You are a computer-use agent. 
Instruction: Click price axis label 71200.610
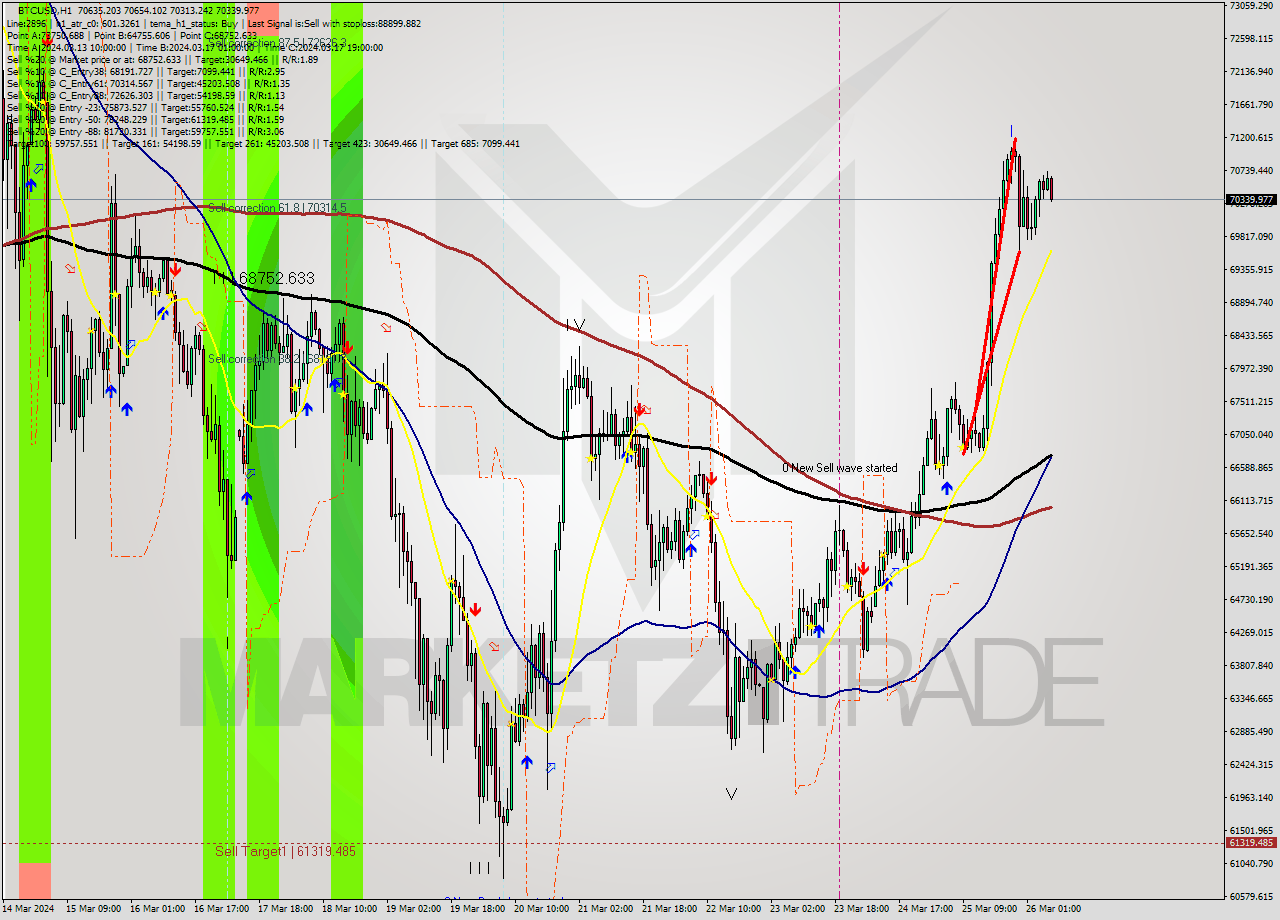point(1250,138)
